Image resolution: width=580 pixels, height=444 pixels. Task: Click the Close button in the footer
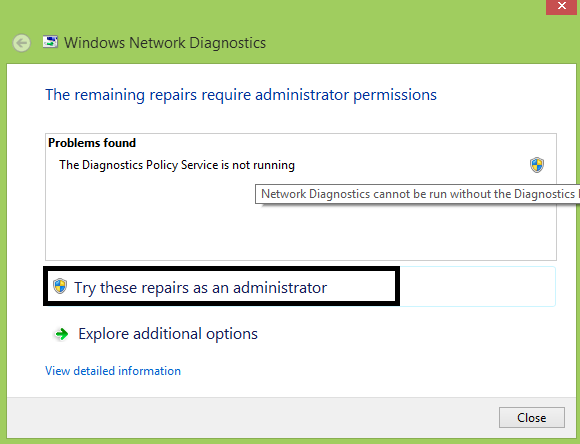pyautogui.click(x=532, y=417)
